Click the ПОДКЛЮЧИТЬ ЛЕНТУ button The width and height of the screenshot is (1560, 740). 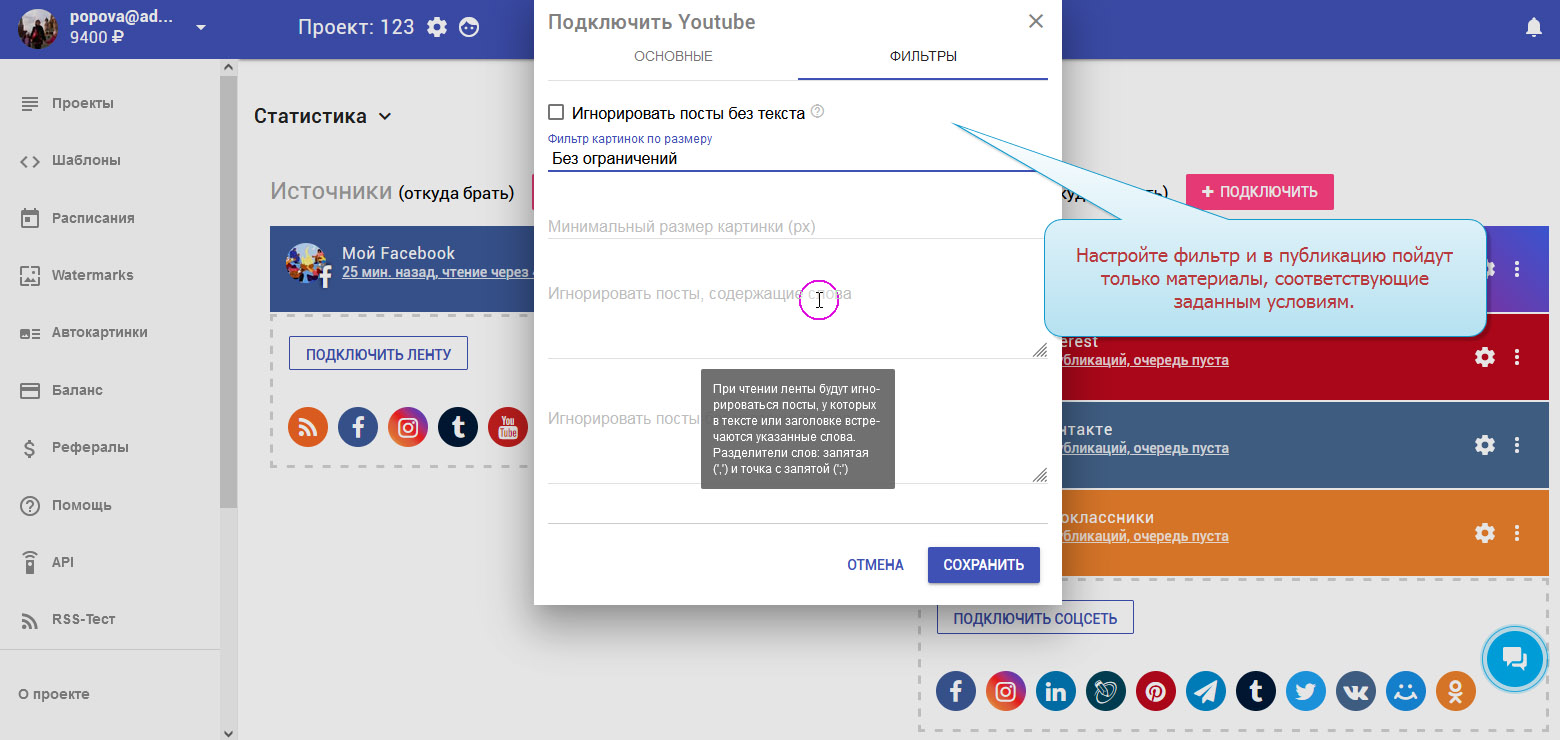click(378, 354)
